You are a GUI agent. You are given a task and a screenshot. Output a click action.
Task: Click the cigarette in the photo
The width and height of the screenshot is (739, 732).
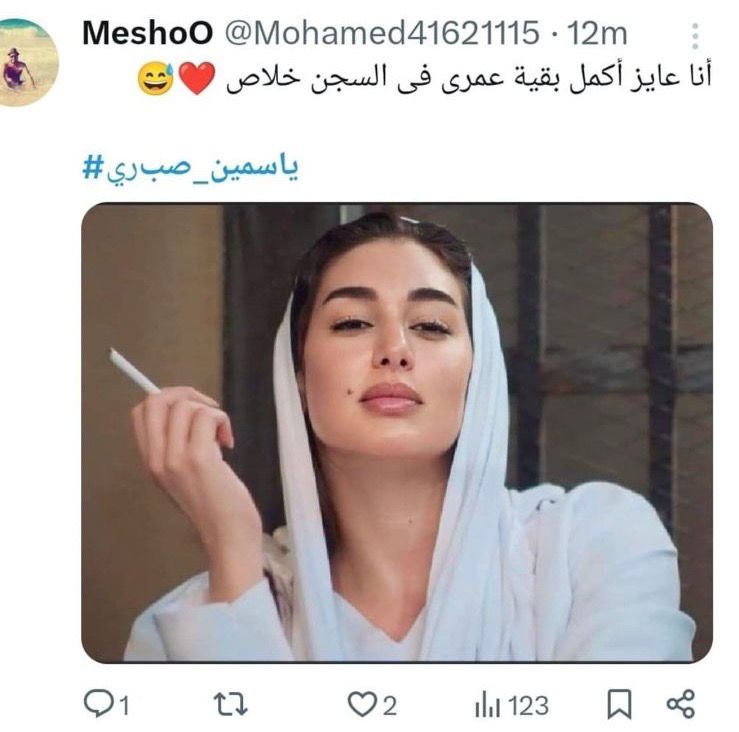[x=134, y=371]
